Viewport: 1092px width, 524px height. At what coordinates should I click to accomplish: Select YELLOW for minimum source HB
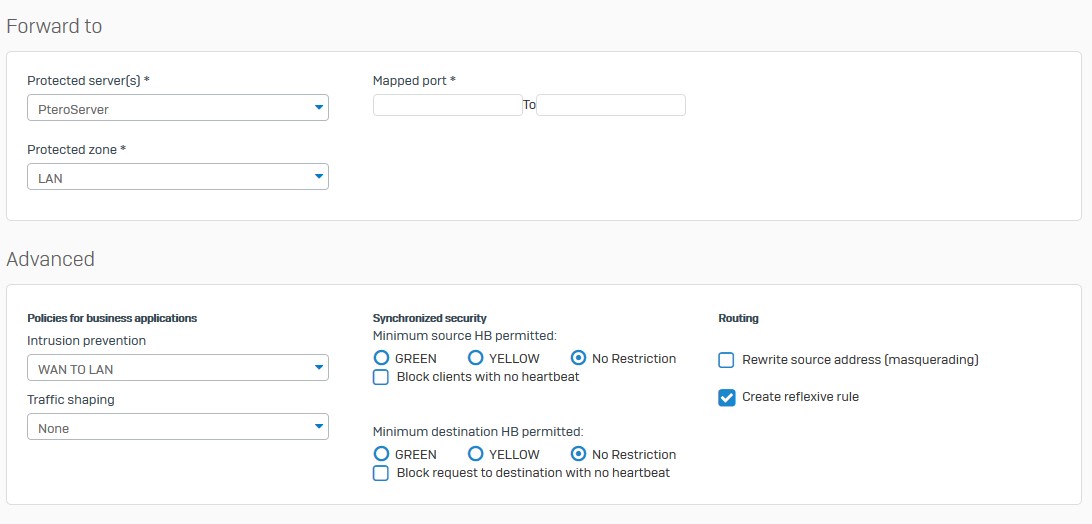(477, 358)
